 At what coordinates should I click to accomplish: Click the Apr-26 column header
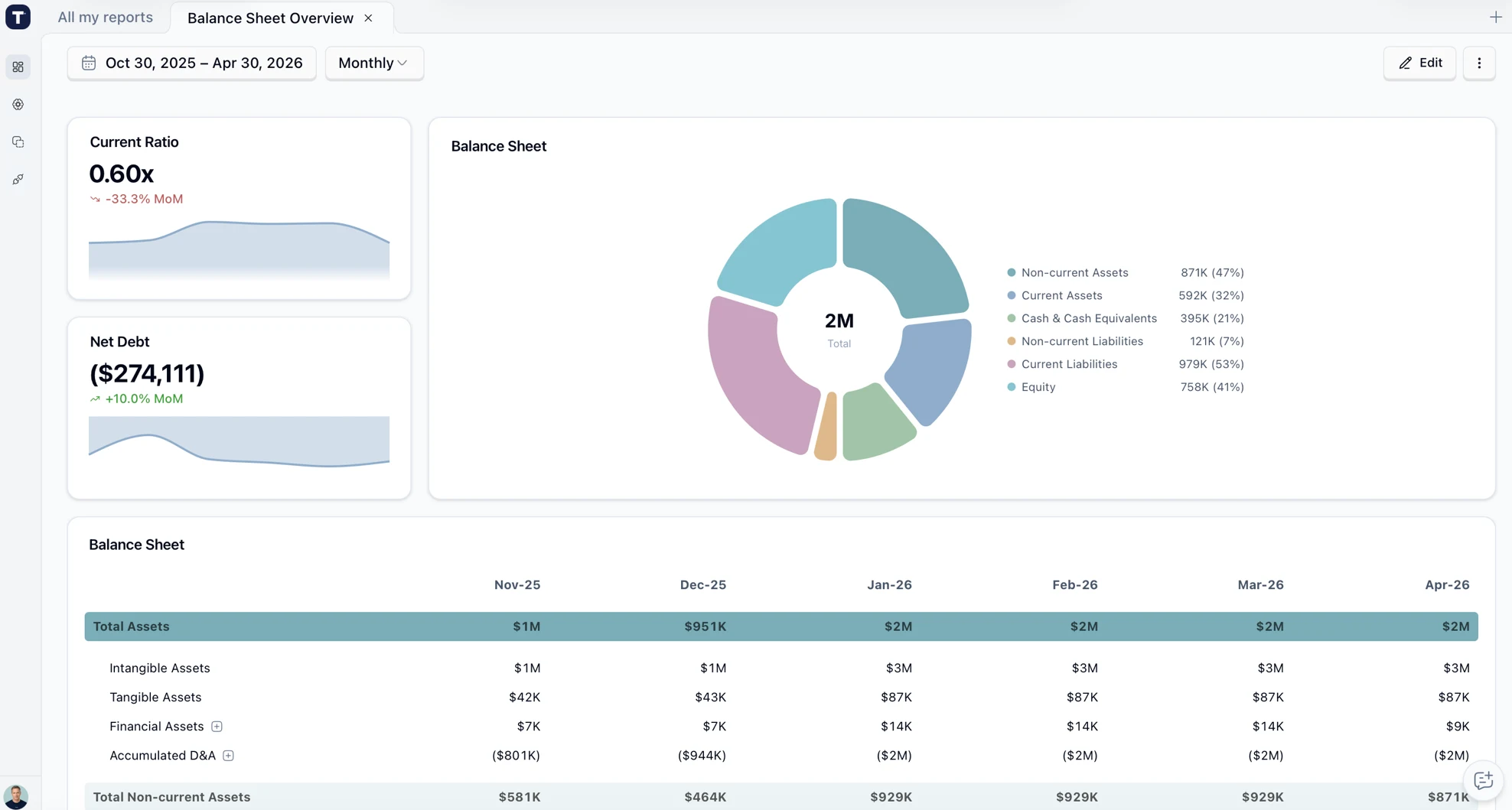click(x=1447, y=585)
